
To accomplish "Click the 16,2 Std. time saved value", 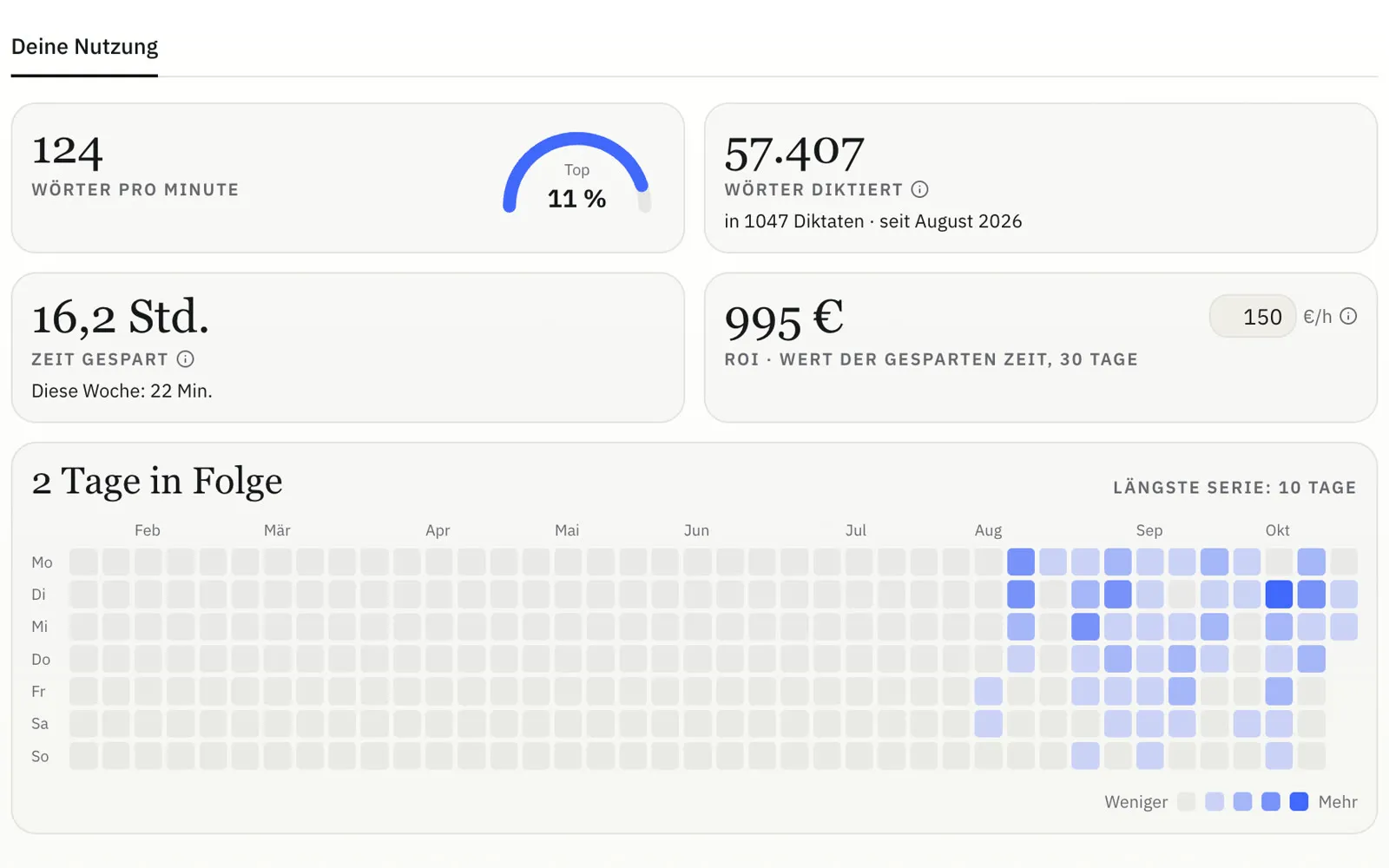I will (121, 317).
